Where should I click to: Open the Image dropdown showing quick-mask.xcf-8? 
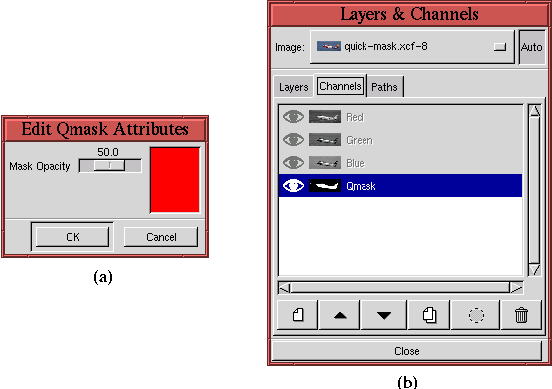[412, 47]
